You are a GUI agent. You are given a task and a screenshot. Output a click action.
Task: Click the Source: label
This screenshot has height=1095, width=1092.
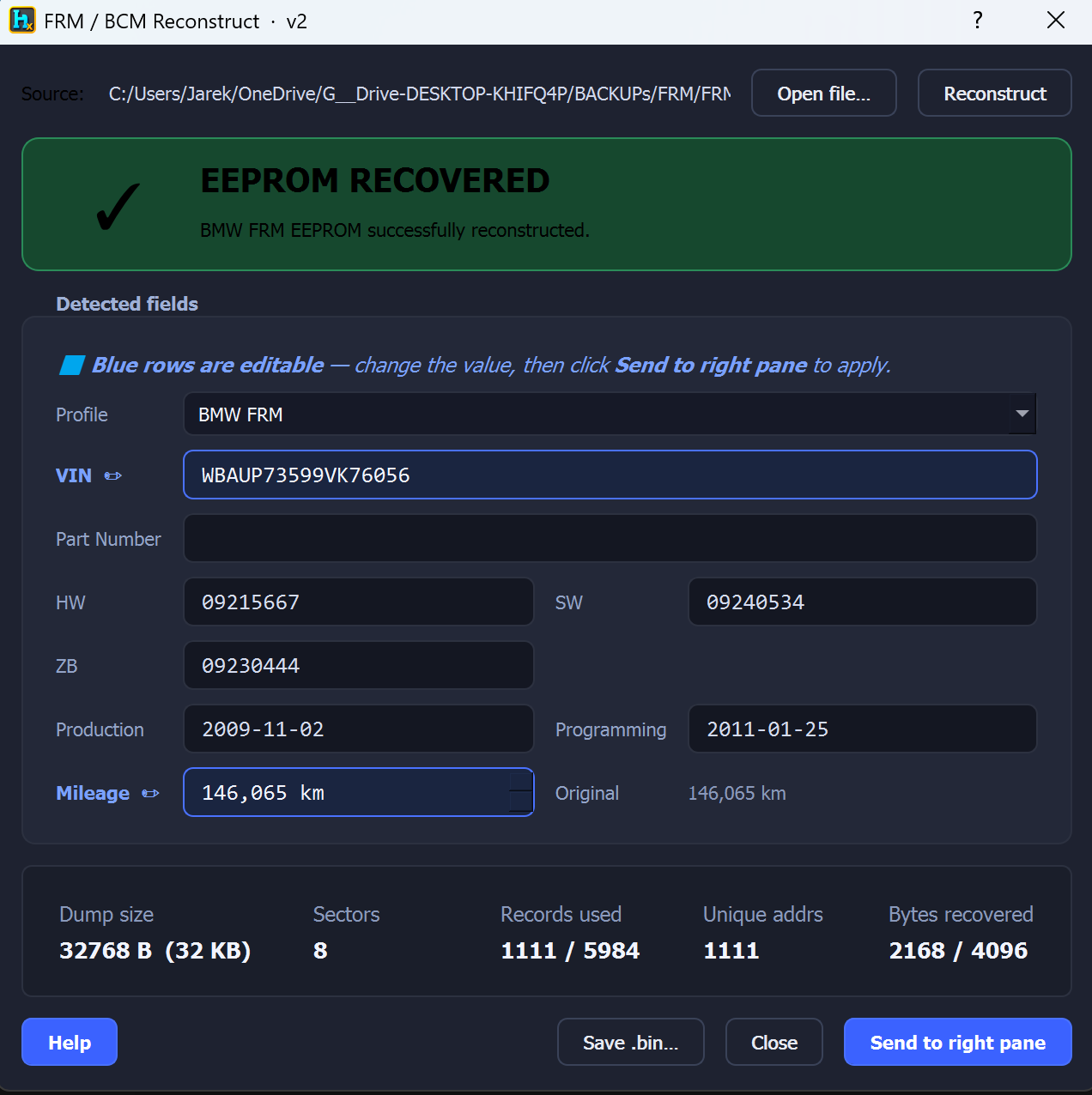point(52,94)
